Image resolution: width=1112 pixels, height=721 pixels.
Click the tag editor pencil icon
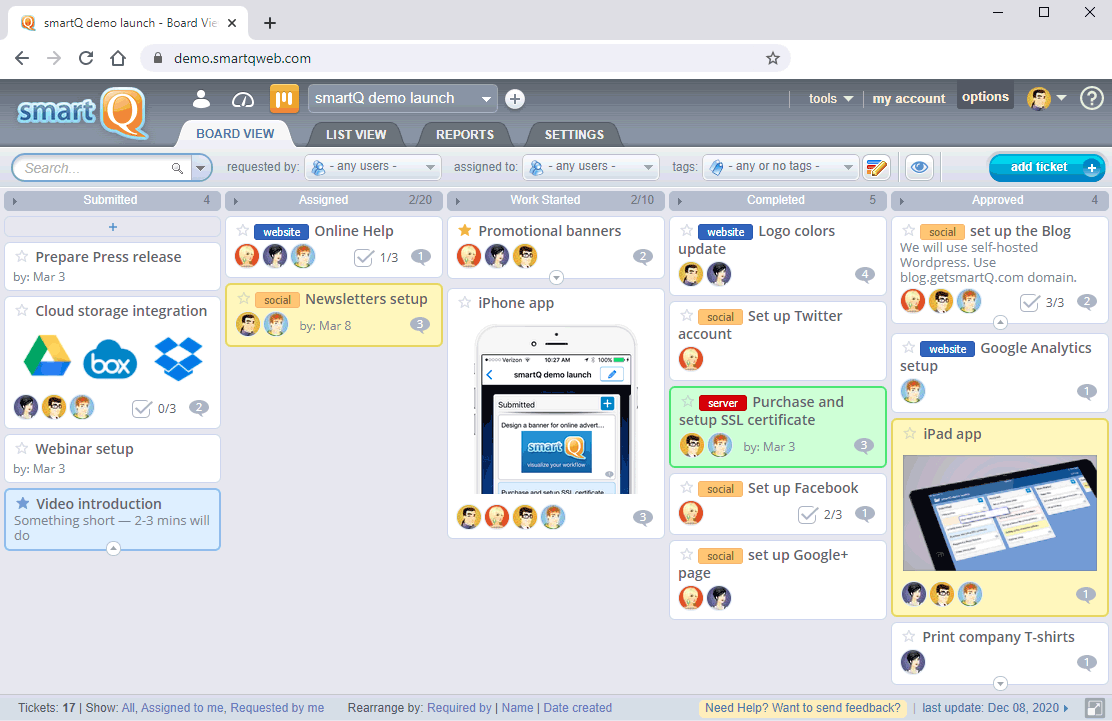pyautogui.click(x=876, y=167)
